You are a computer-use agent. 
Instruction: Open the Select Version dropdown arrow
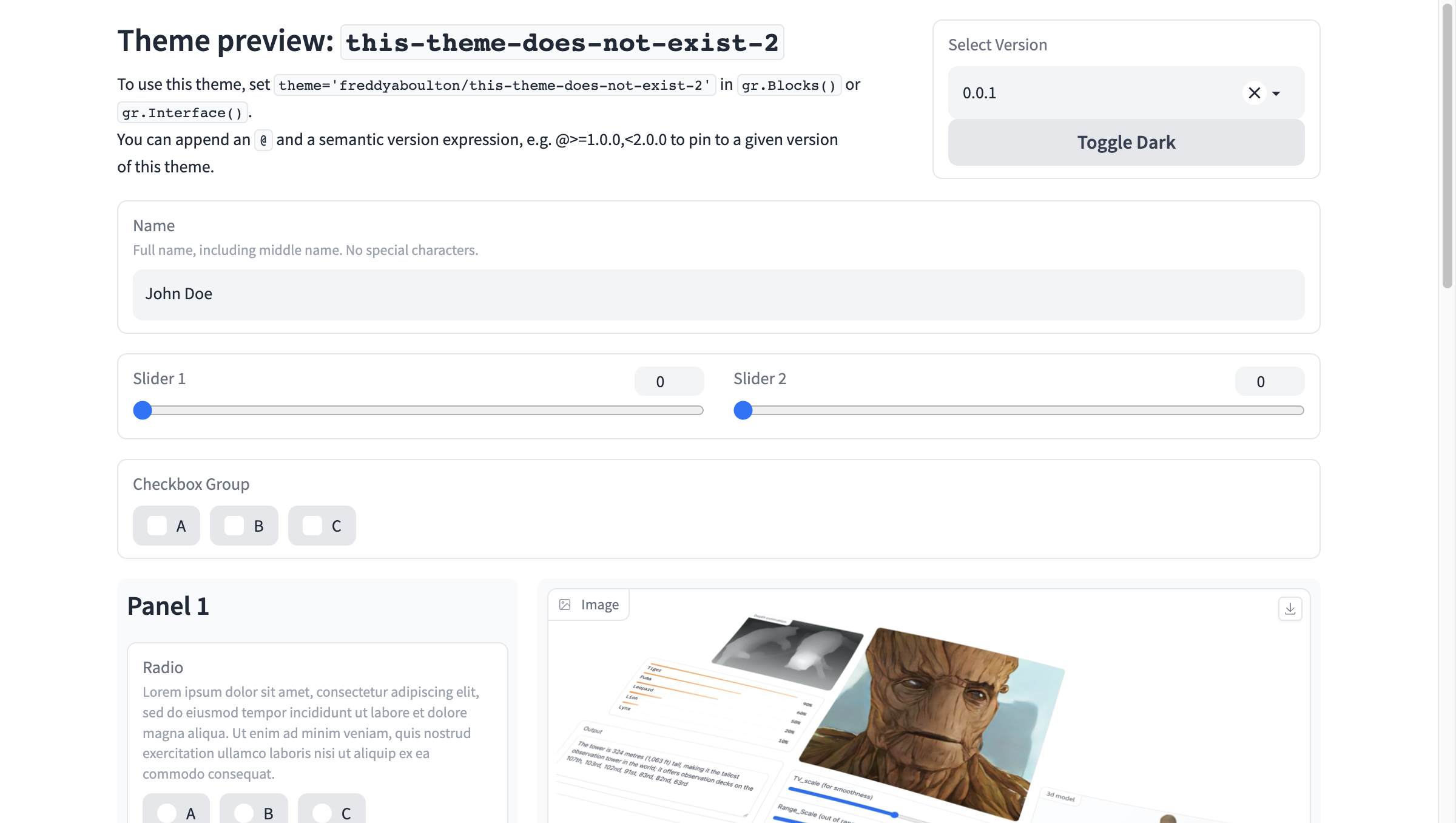1276,93
